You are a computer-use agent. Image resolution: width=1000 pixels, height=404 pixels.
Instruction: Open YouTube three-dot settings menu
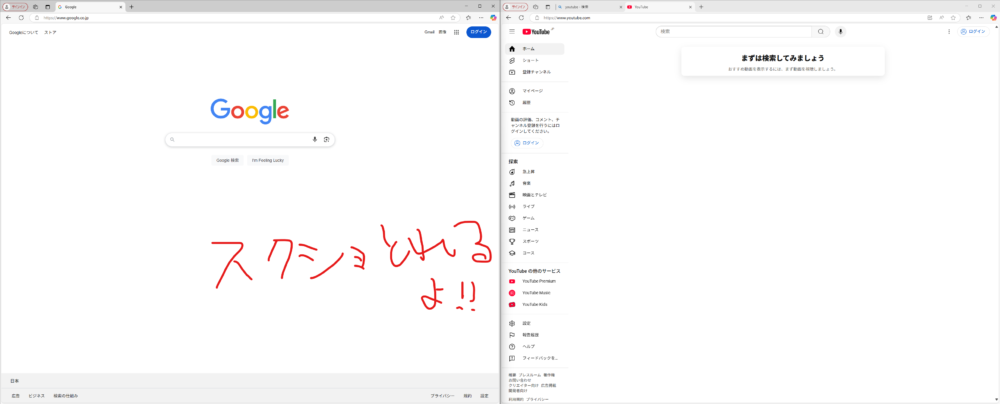click(x=949, y=31)
